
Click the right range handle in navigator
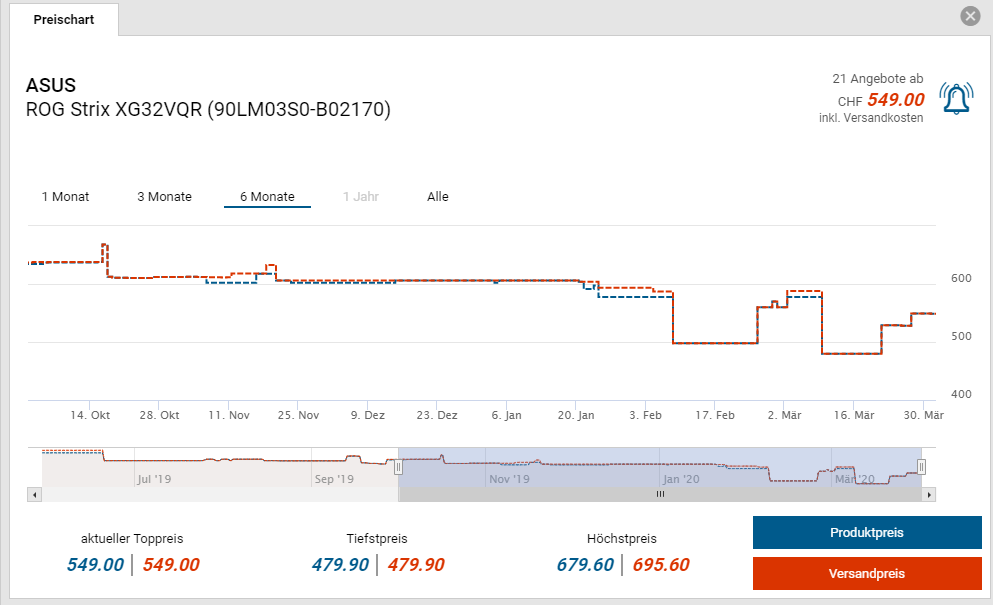click(x=922, y=466)
